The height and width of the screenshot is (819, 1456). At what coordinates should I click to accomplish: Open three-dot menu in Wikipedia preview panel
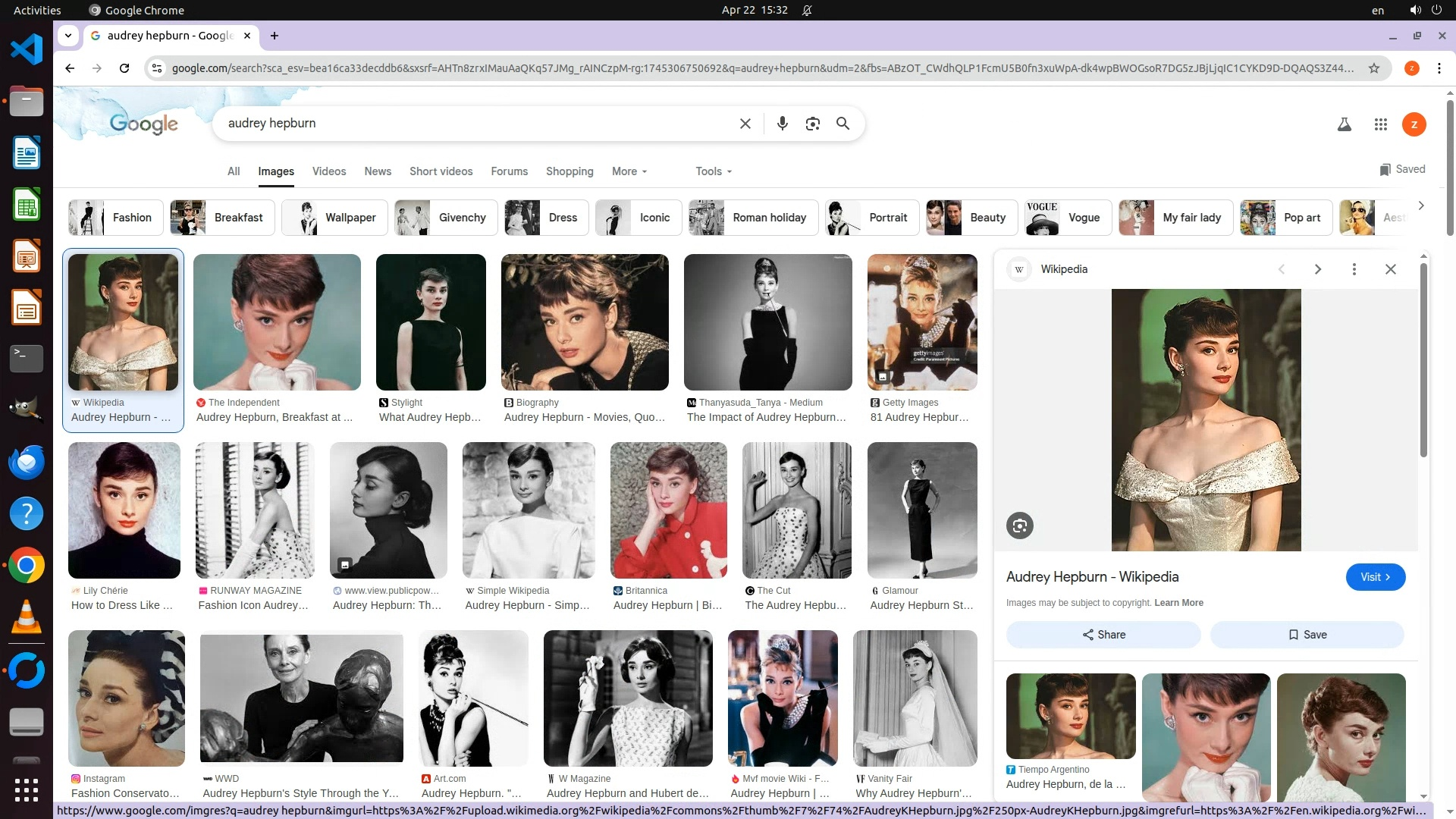[x=1354, y=269]
